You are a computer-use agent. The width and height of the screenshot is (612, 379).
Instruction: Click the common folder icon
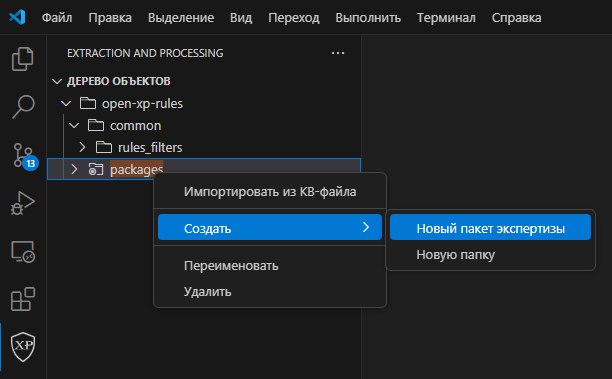(x=96, y=125)
